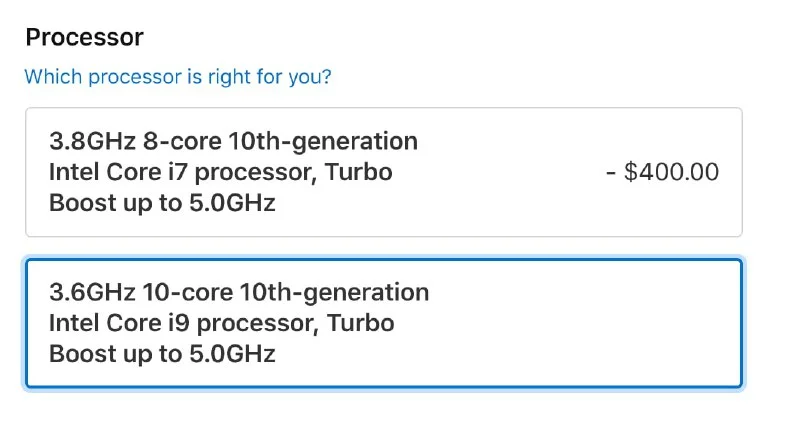Viewport: 800px width, 434px height.
Task: Click "Intel Core i7 processor, Turbo" text
Action: tap(221, 172)
